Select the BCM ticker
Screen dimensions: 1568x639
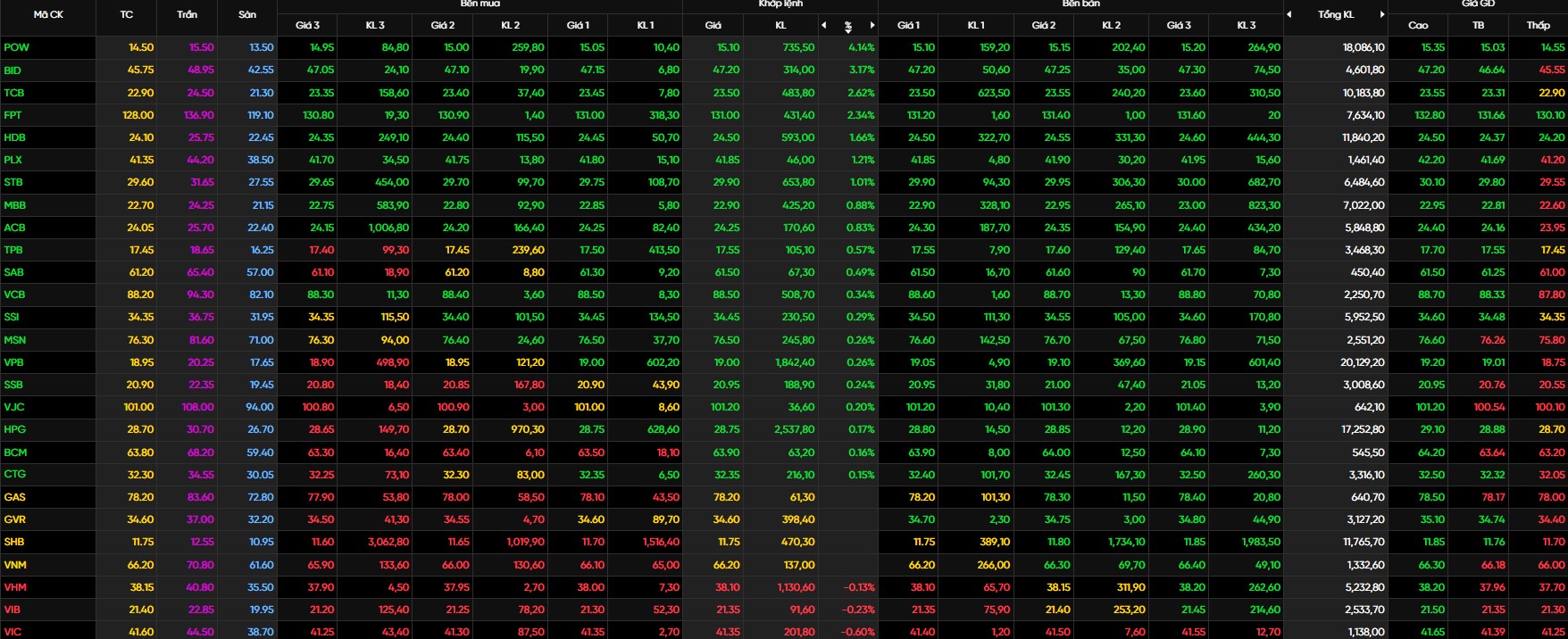click(15, 452)
